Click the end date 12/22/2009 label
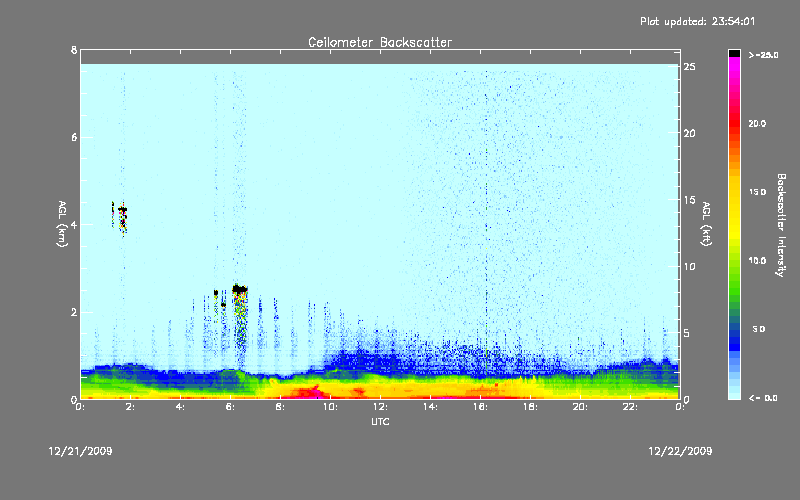Viewport: 800px width, 500px height. point(680,451)
